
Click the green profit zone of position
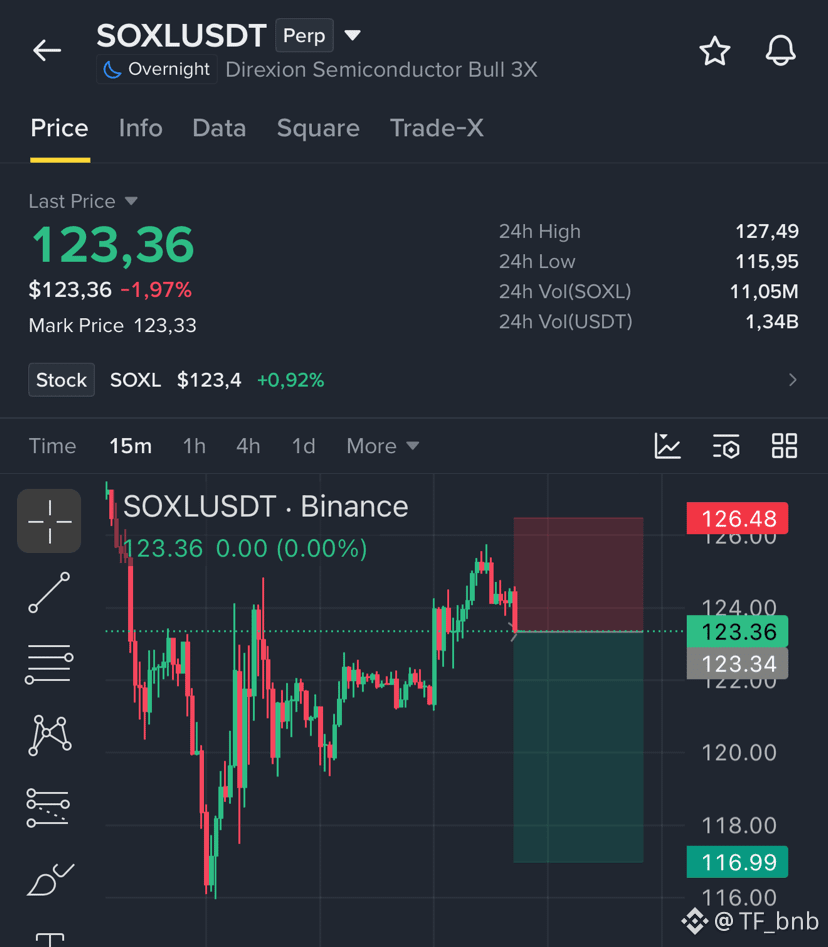[x=579, y=747]
